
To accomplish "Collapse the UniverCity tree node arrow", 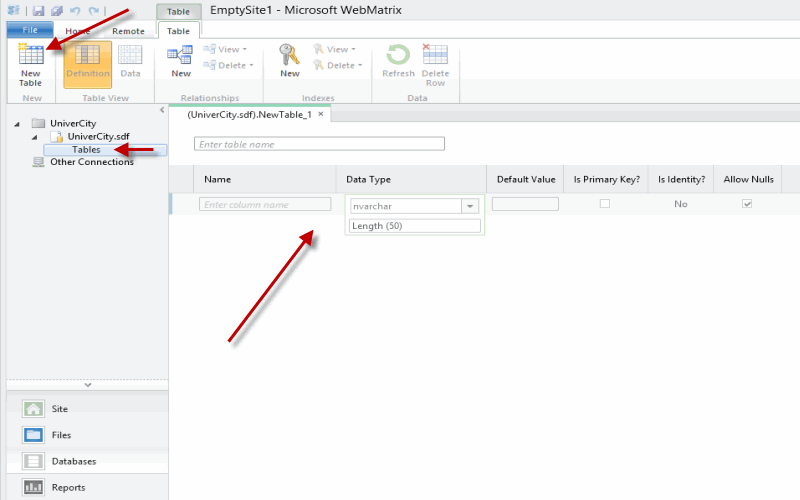I will click(x=17, y=123).
